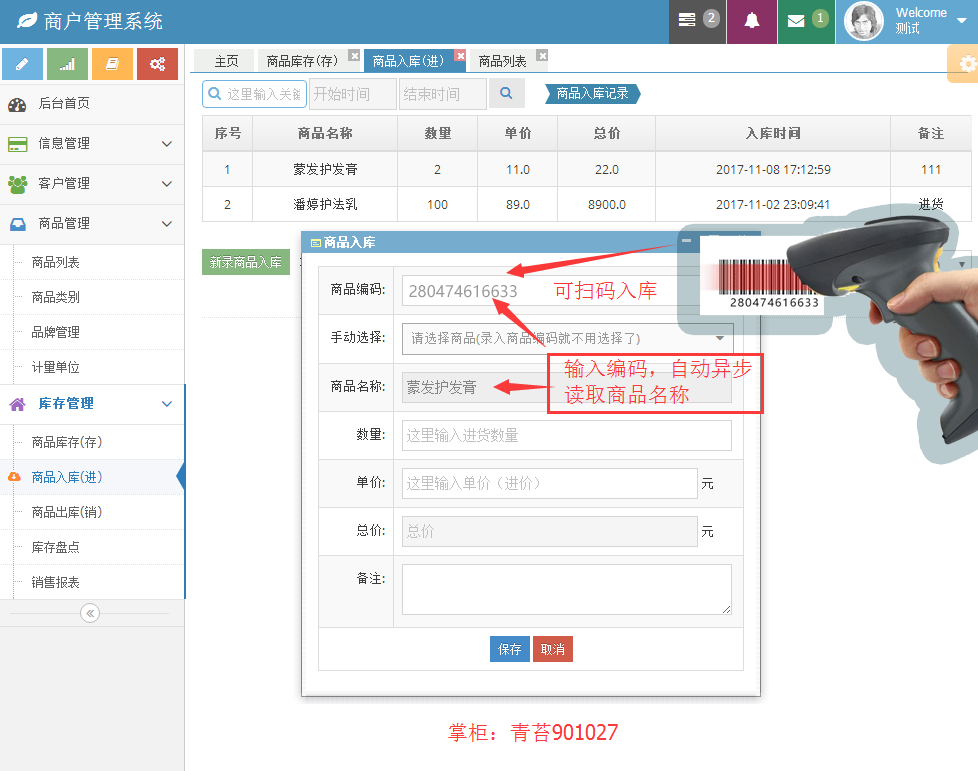Expand the 商品管理 menu
The image size is (978, 771).
tap(92, 224)
